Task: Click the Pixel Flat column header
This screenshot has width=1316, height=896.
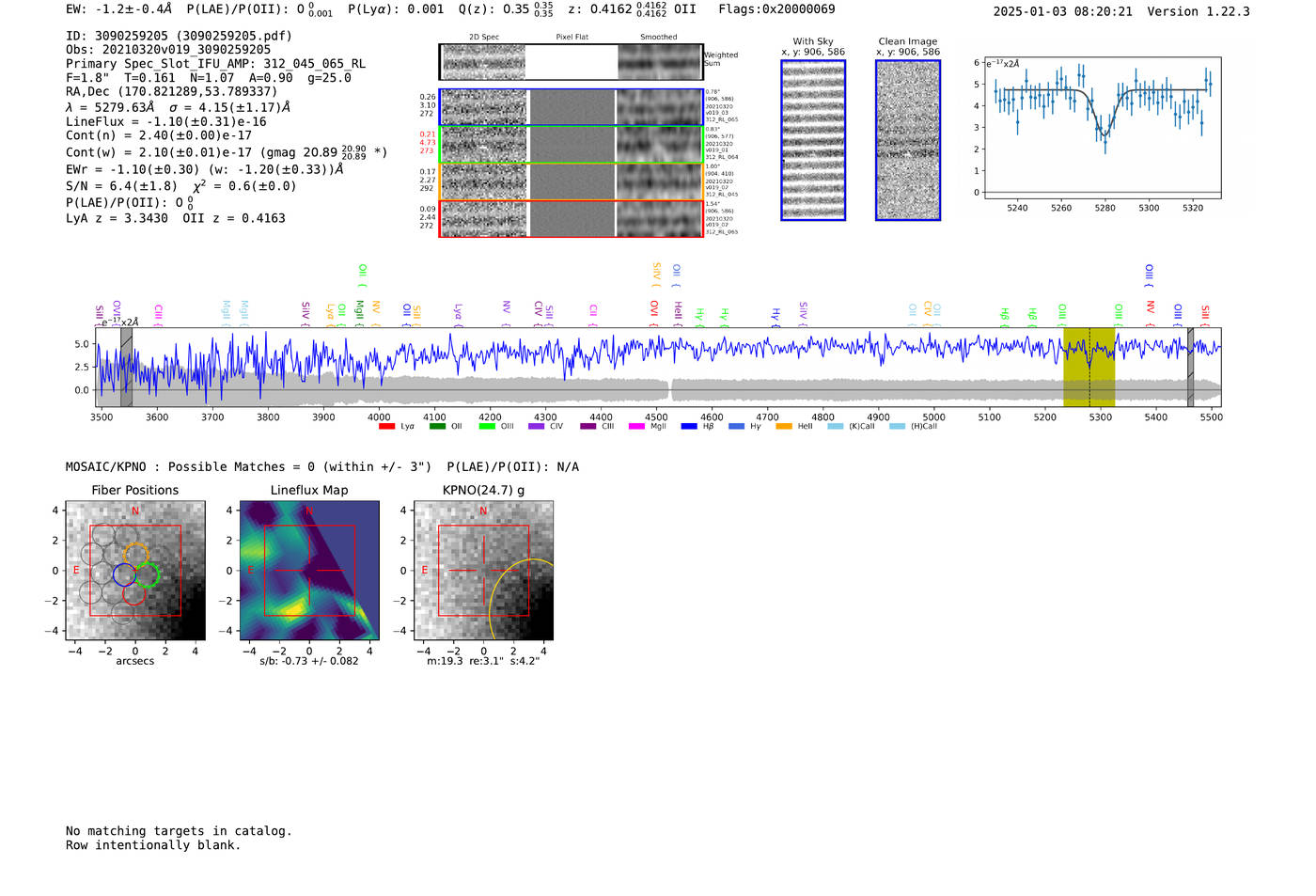Action: coord(572,38)
